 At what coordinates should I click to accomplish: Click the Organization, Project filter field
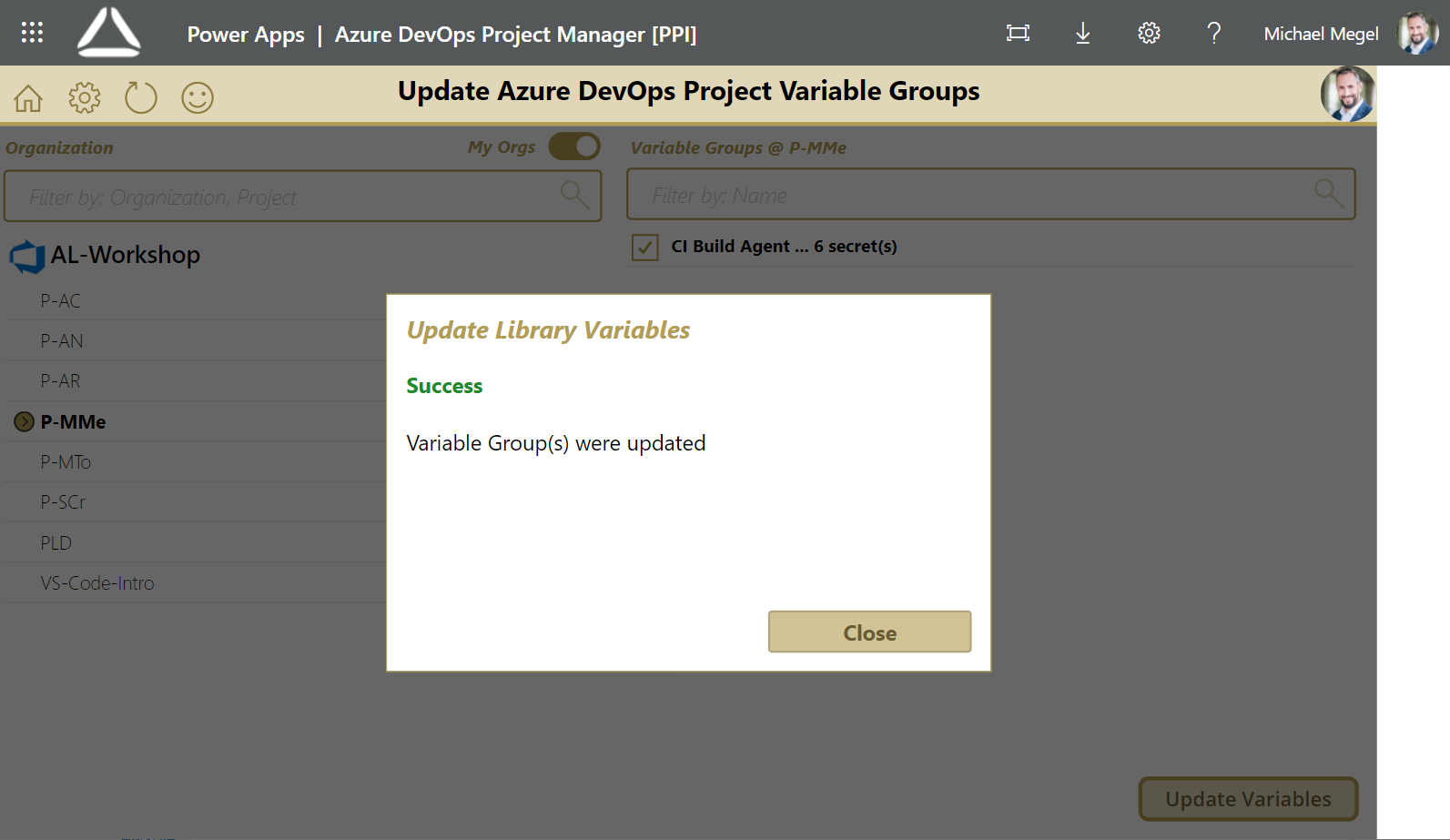[x=303, y=196]
